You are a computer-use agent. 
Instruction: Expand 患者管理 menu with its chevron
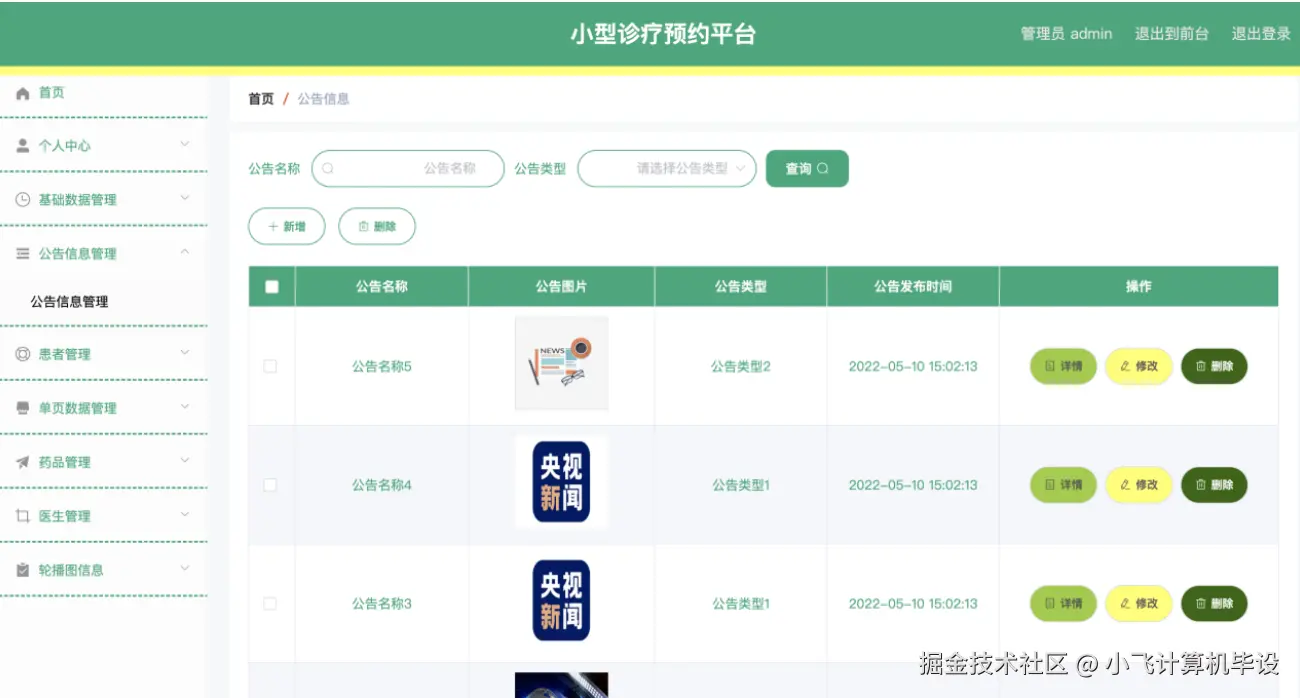(x=185, y=353)
